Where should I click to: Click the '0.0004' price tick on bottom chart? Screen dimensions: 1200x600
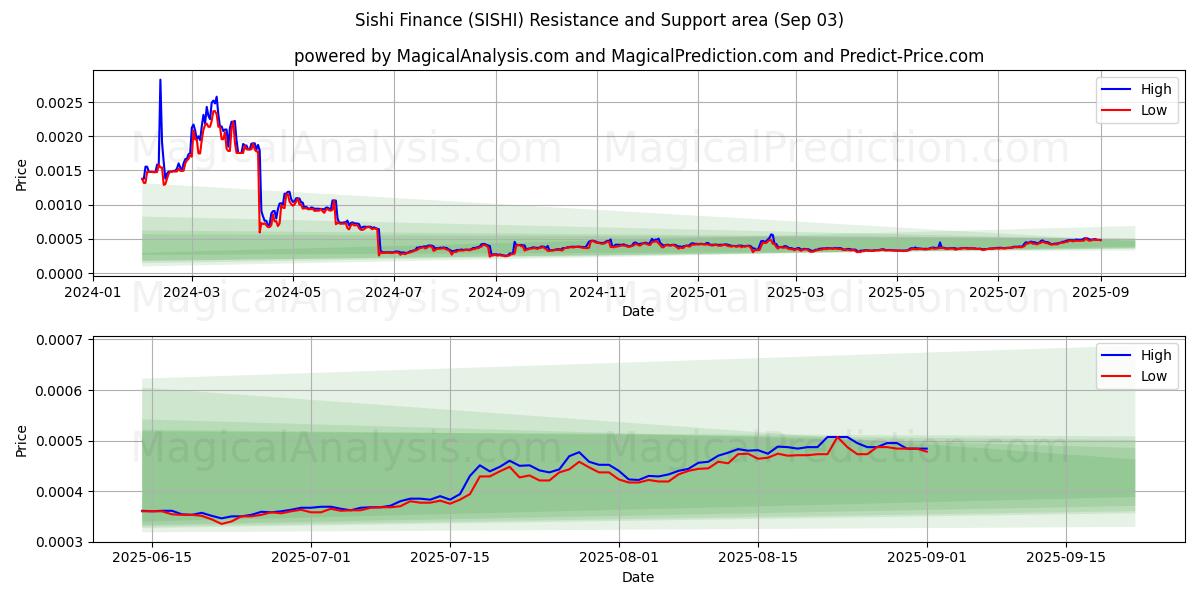pyautogui.click(x=62, y=492)
